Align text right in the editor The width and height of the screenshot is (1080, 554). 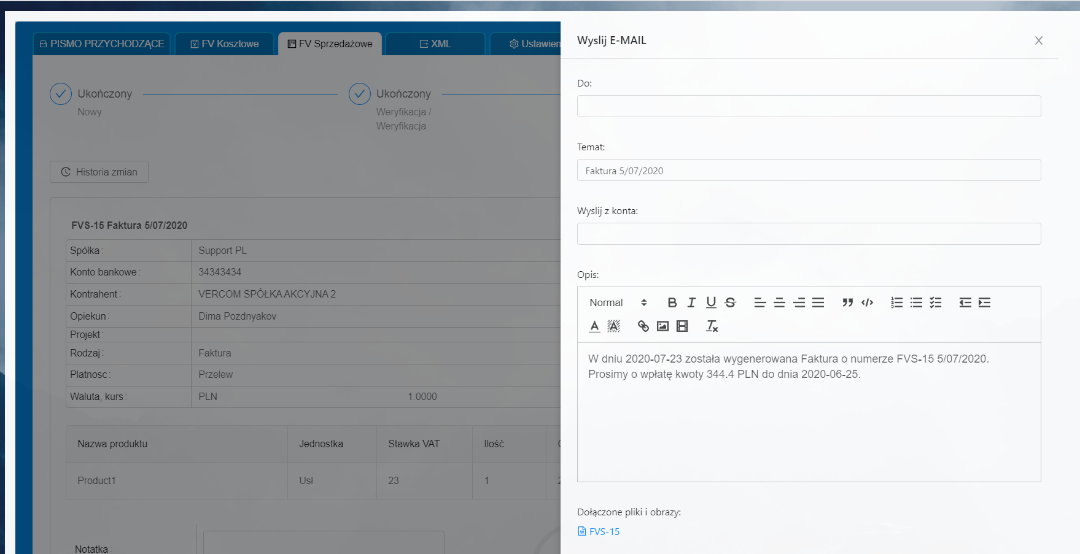[798, 302]
